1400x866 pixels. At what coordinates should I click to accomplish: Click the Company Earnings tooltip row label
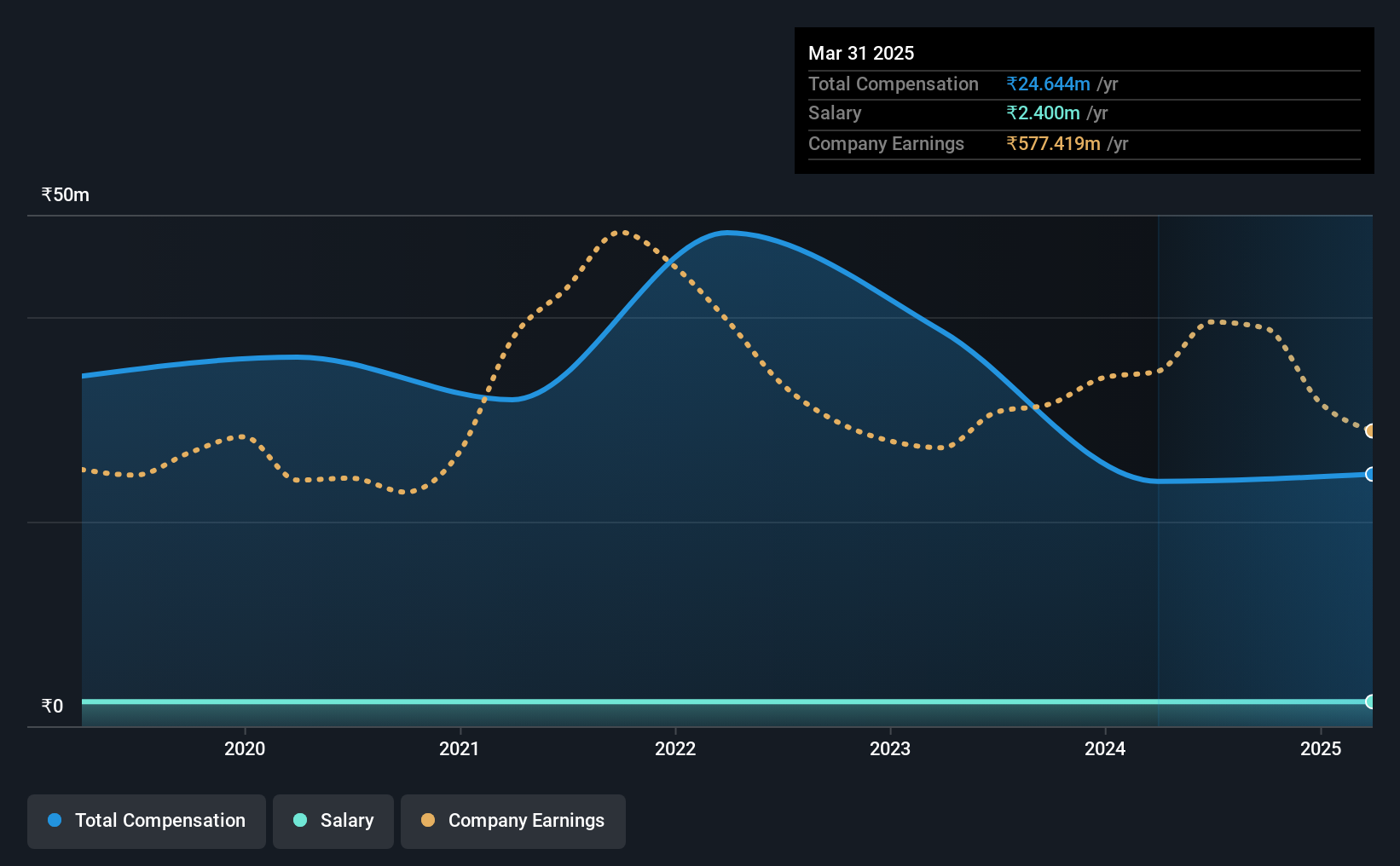[886, 144]
